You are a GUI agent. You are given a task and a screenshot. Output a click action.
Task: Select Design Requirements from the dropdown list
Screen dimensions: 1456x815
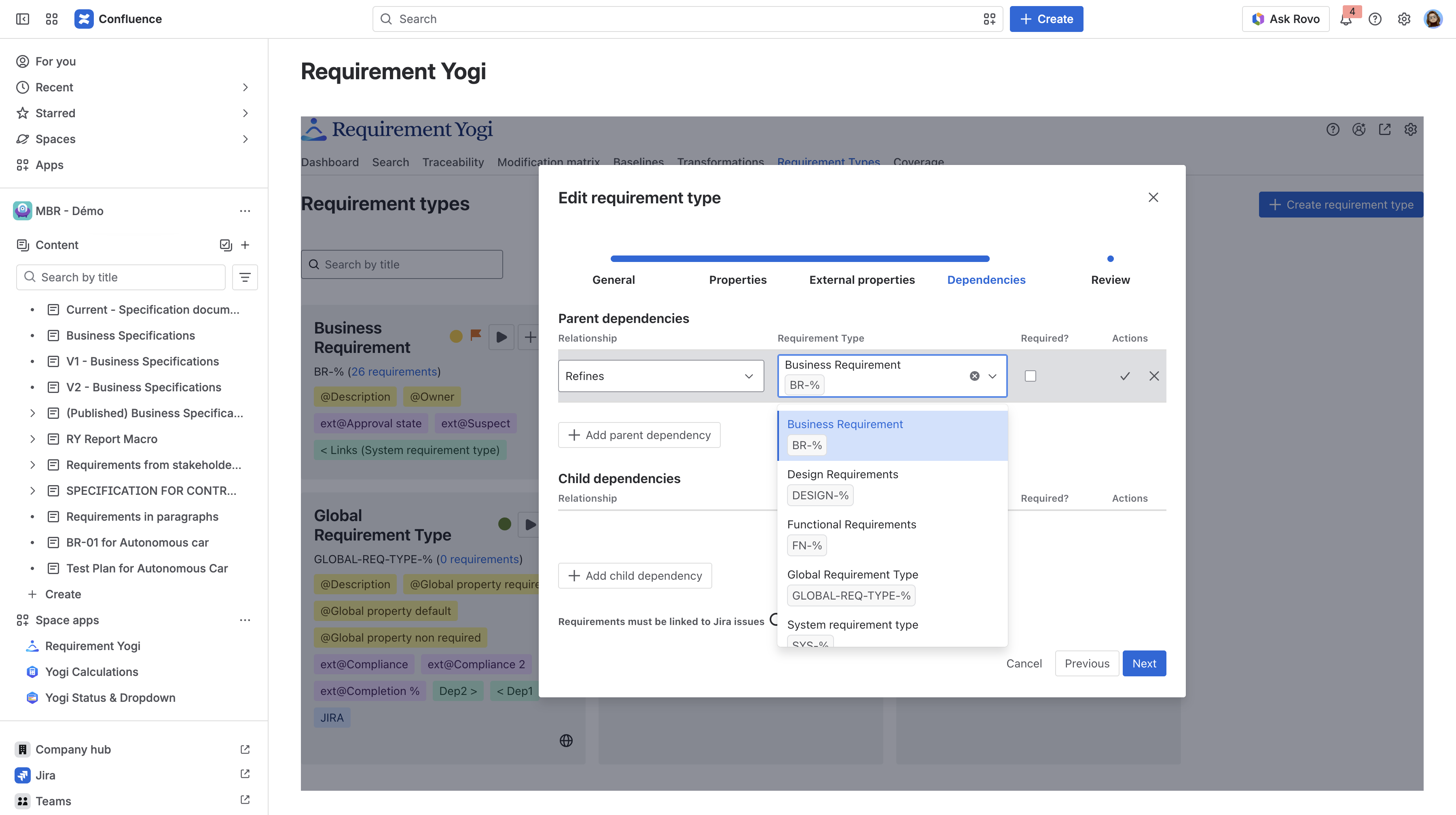click(x=893, y=486)
